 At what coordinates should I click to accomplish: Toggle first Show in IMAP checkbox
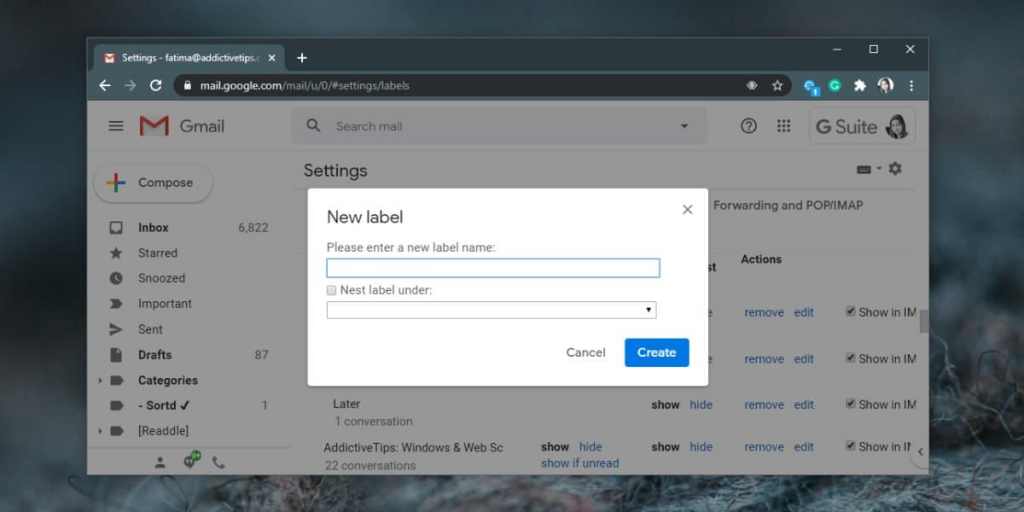tap(850, 312)
